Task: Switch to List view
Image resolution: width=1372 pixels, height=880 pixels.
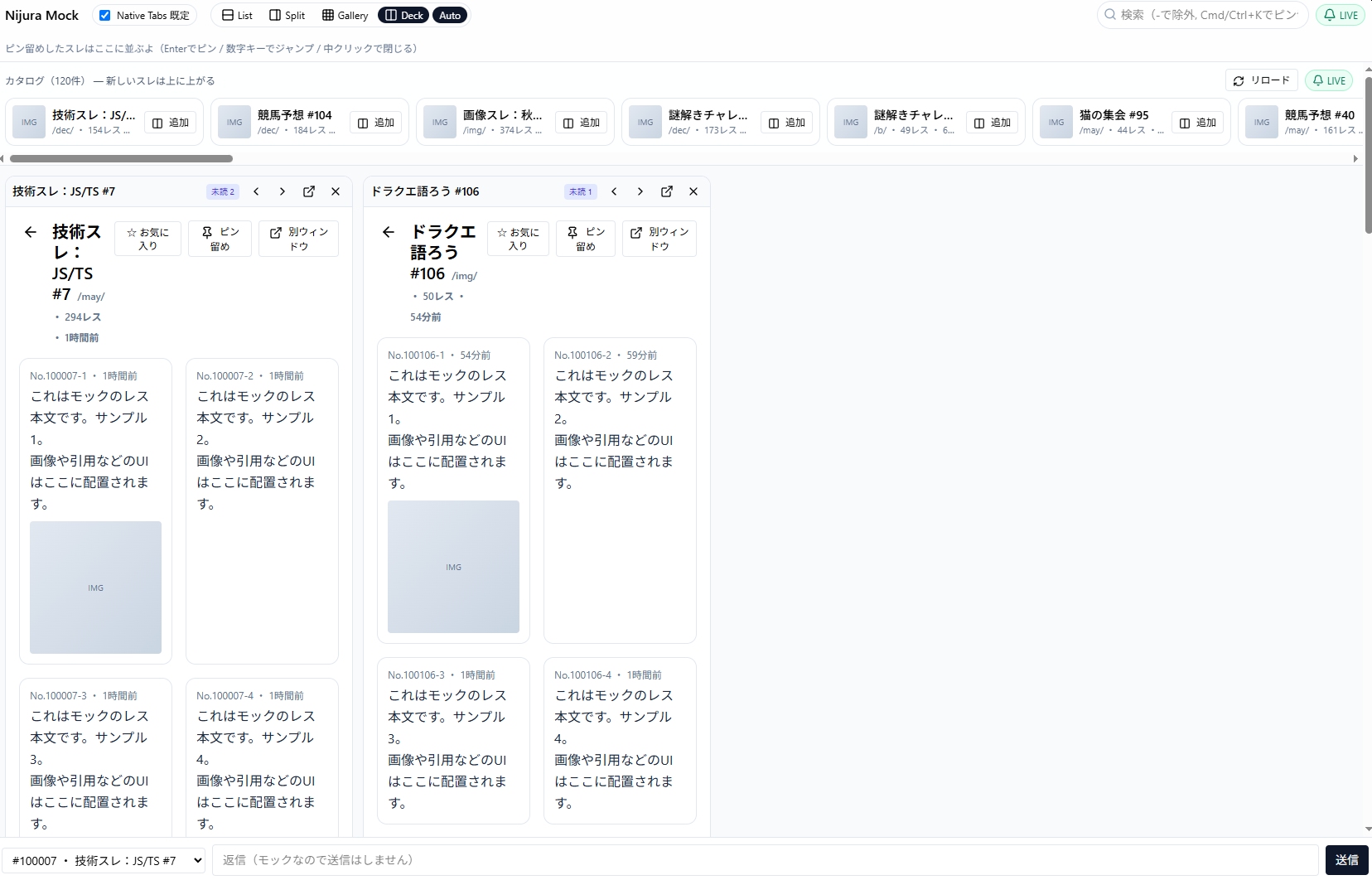Action: click(x=237, y=15)
